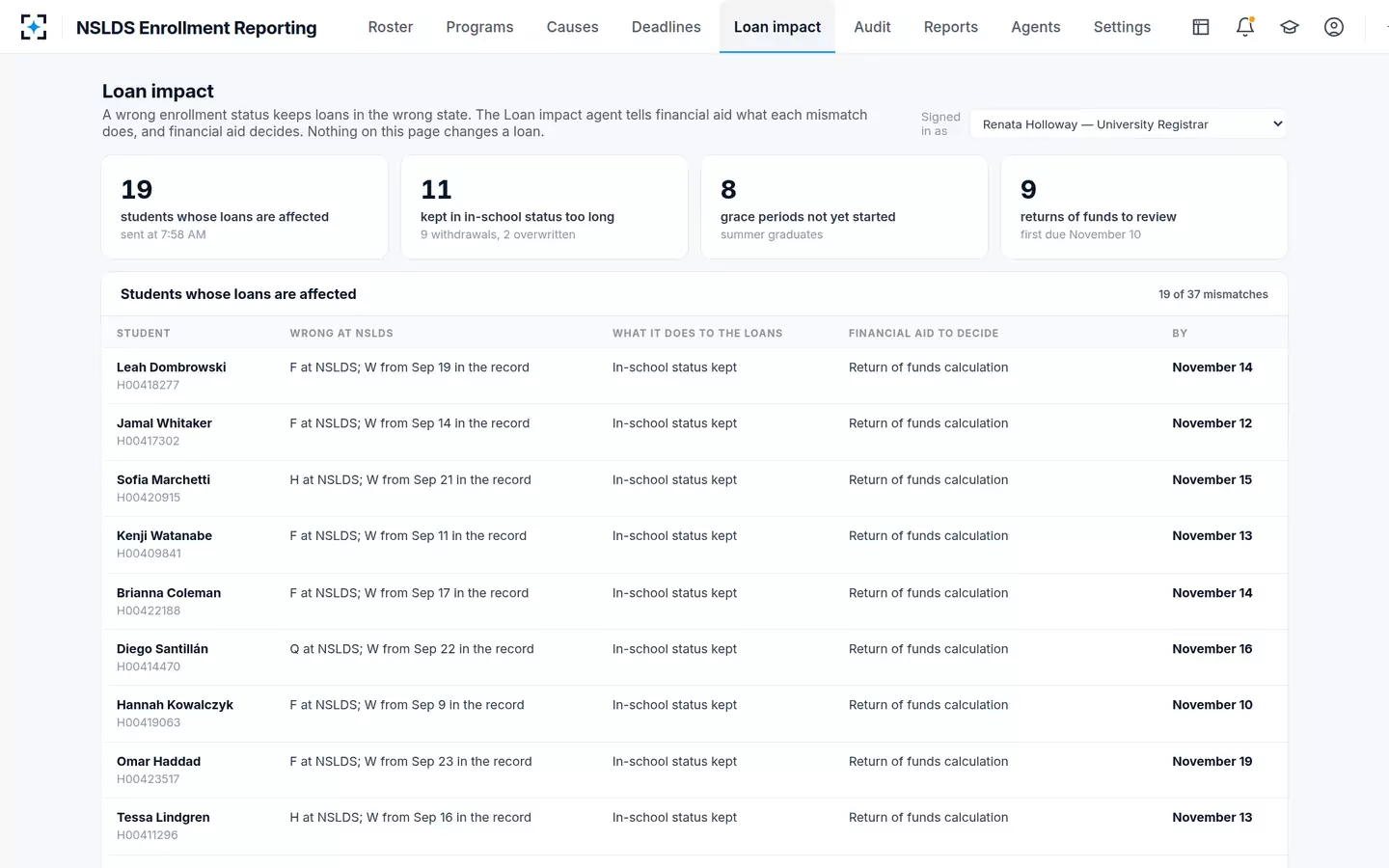
Task: Open the Agents tab
Action: pyautogui.click(x=1036, y=27)
